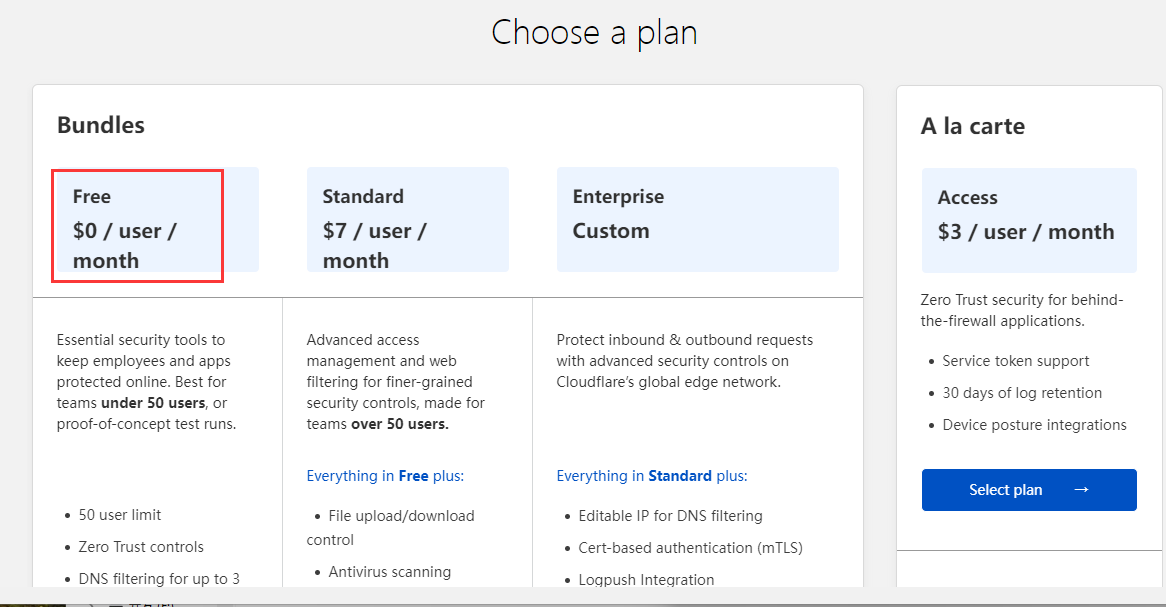Click the "Logpush Integration" feature item
The image size is (1166, 607).
click(646, 580)
